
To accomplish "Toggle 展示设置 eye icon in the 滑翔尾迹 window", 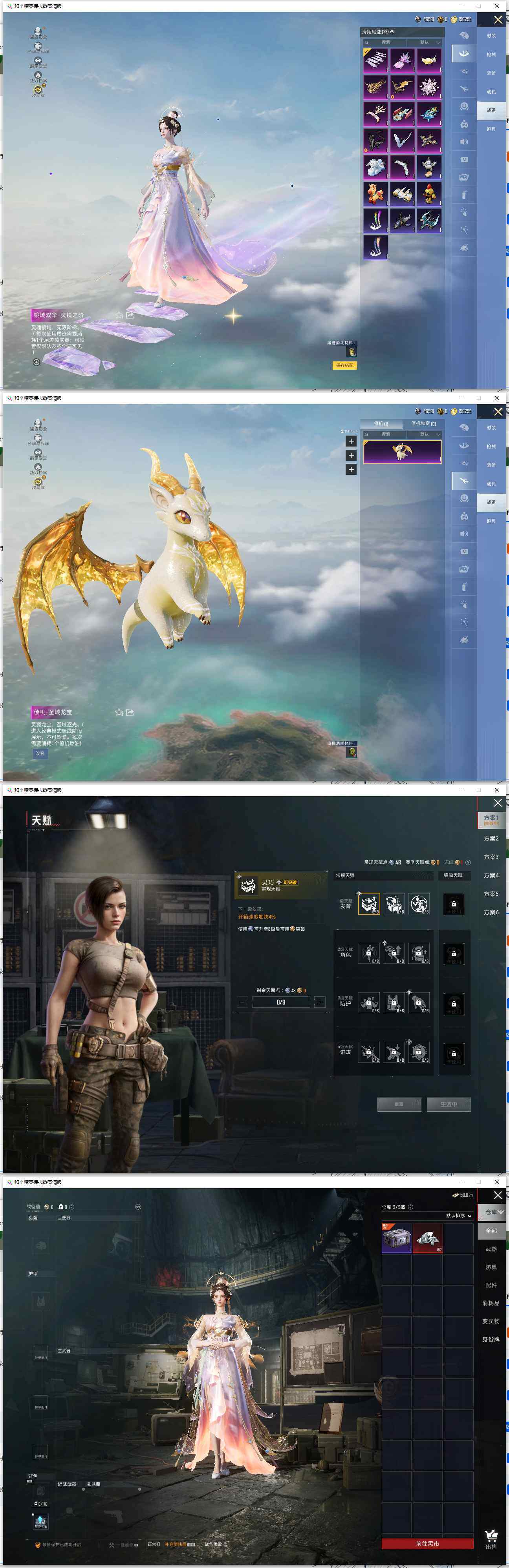I will (x=38, y=60).
